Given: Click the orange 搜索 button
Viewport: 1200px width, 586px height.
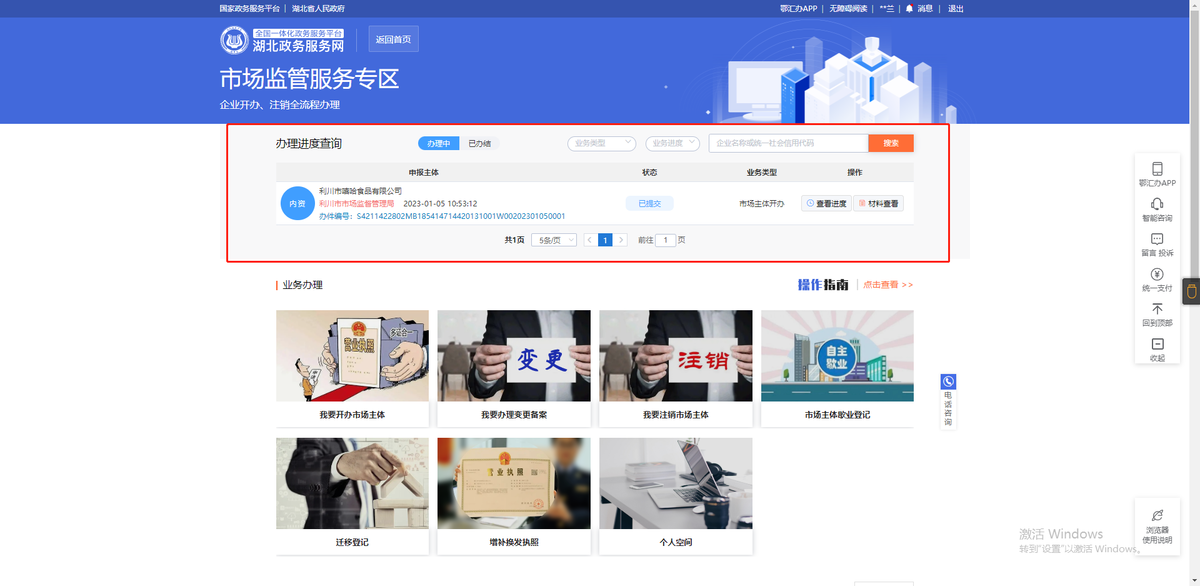Looking at the screenshot, I should tap(890, 143).
